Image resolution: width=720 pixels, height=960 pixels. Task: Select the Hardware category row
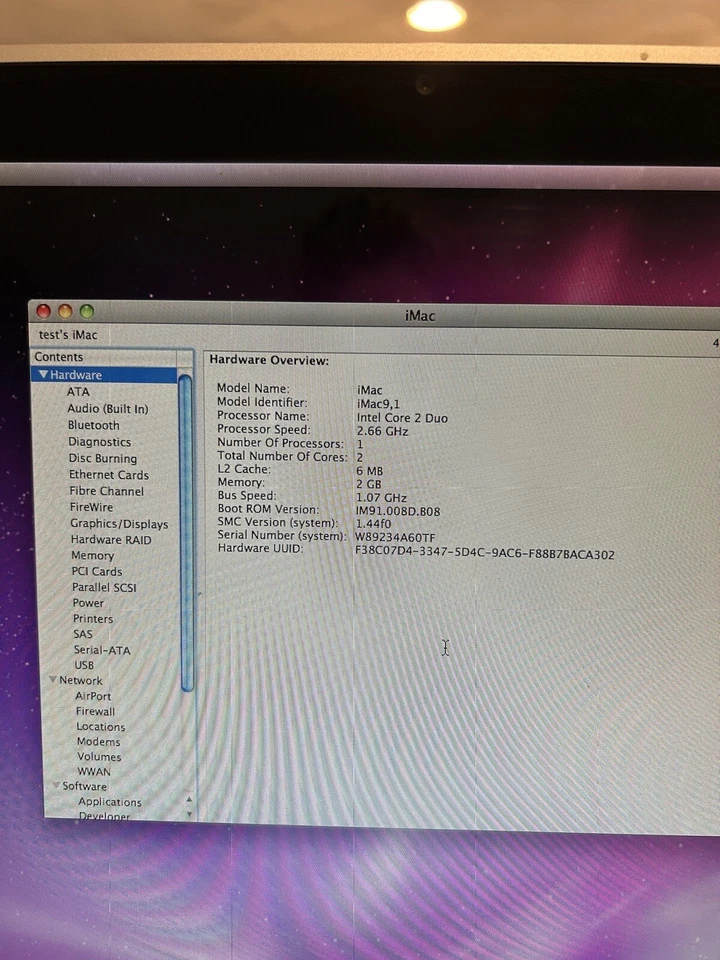[105, 375]
